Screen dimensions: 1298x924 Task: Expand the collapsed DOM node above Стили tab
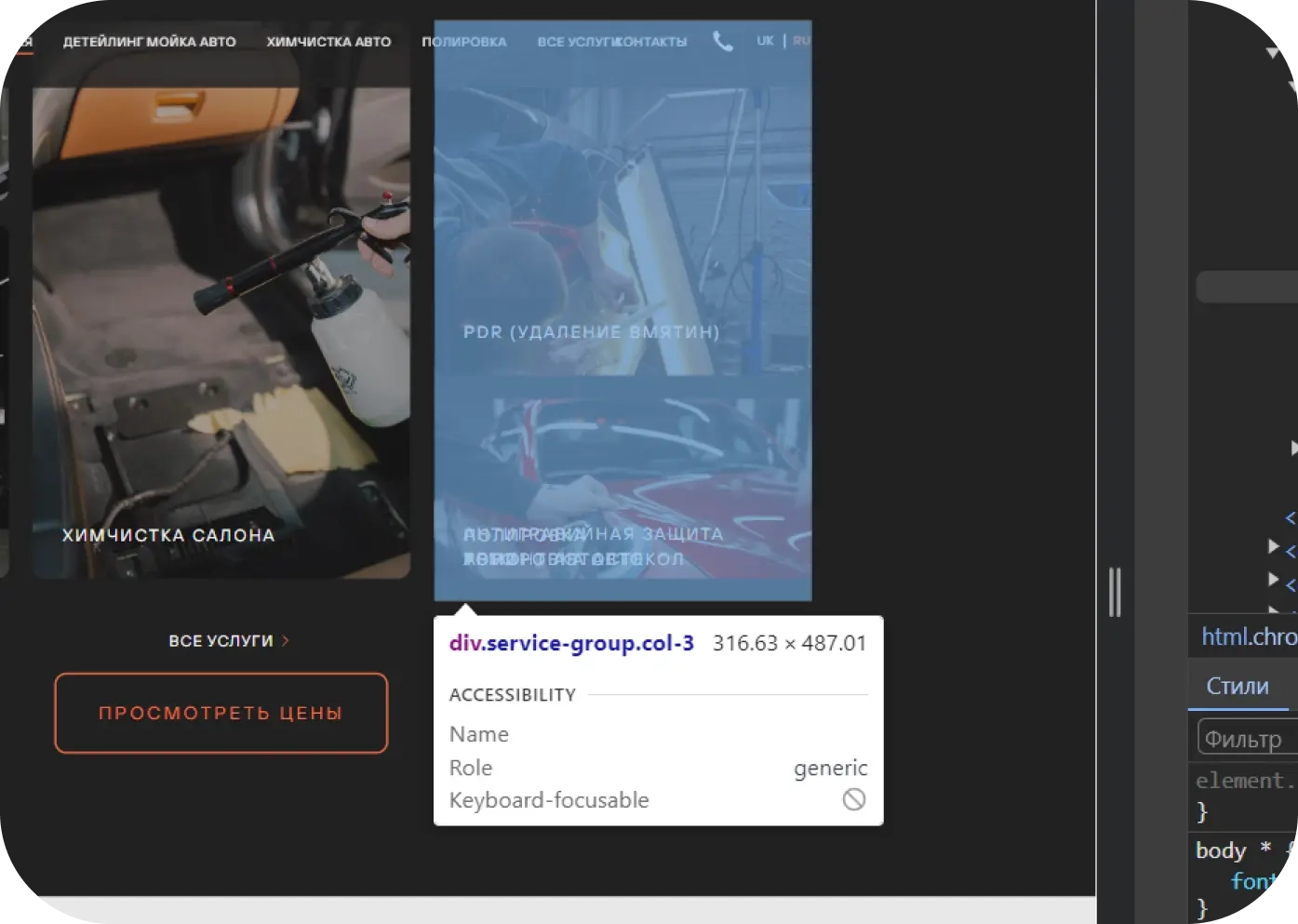[x=1274, y=579]
